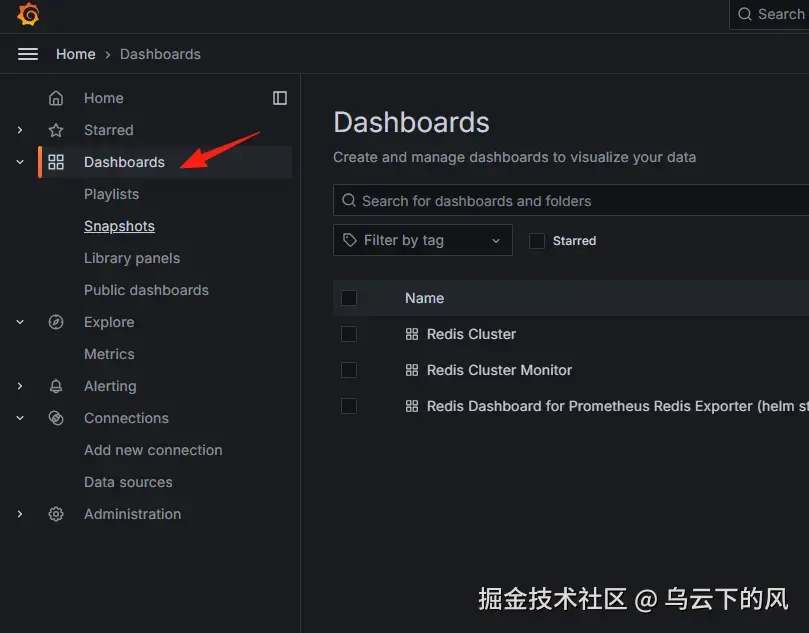Click the dashboard icon beside Redis Cluster
The image size is (809, 633).
click(412, 334)
